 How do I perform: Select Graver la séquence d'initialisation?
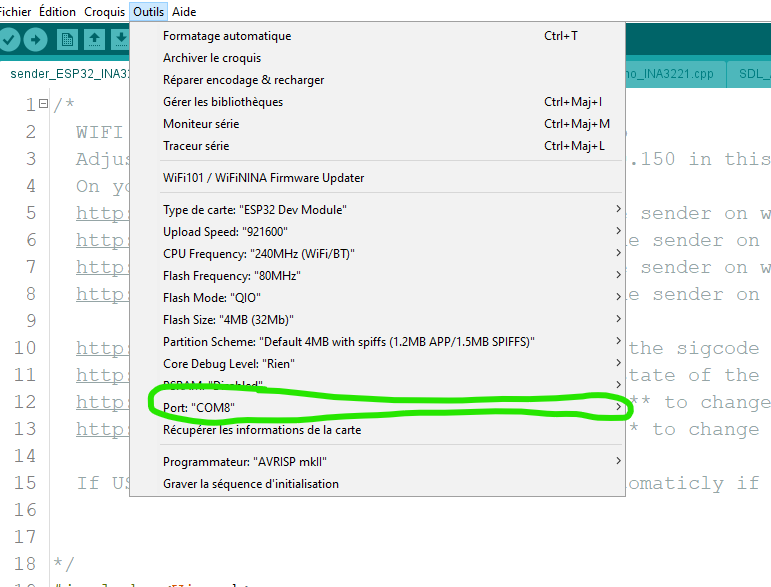(377, 484)
